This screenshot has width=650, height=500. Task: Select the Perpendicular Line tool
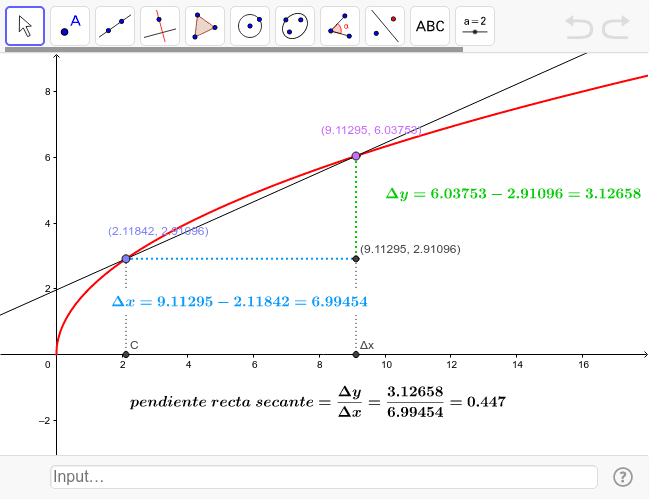[160, 26]
